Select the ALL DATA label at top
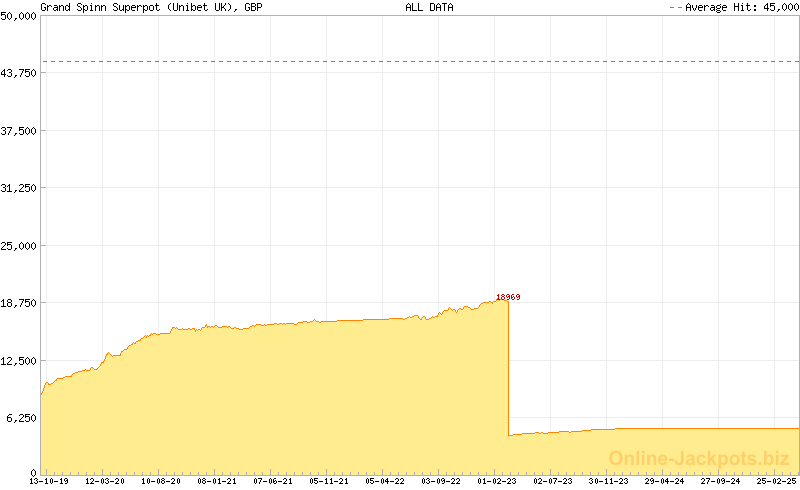The image size is (800, 490). coord(429,7)
